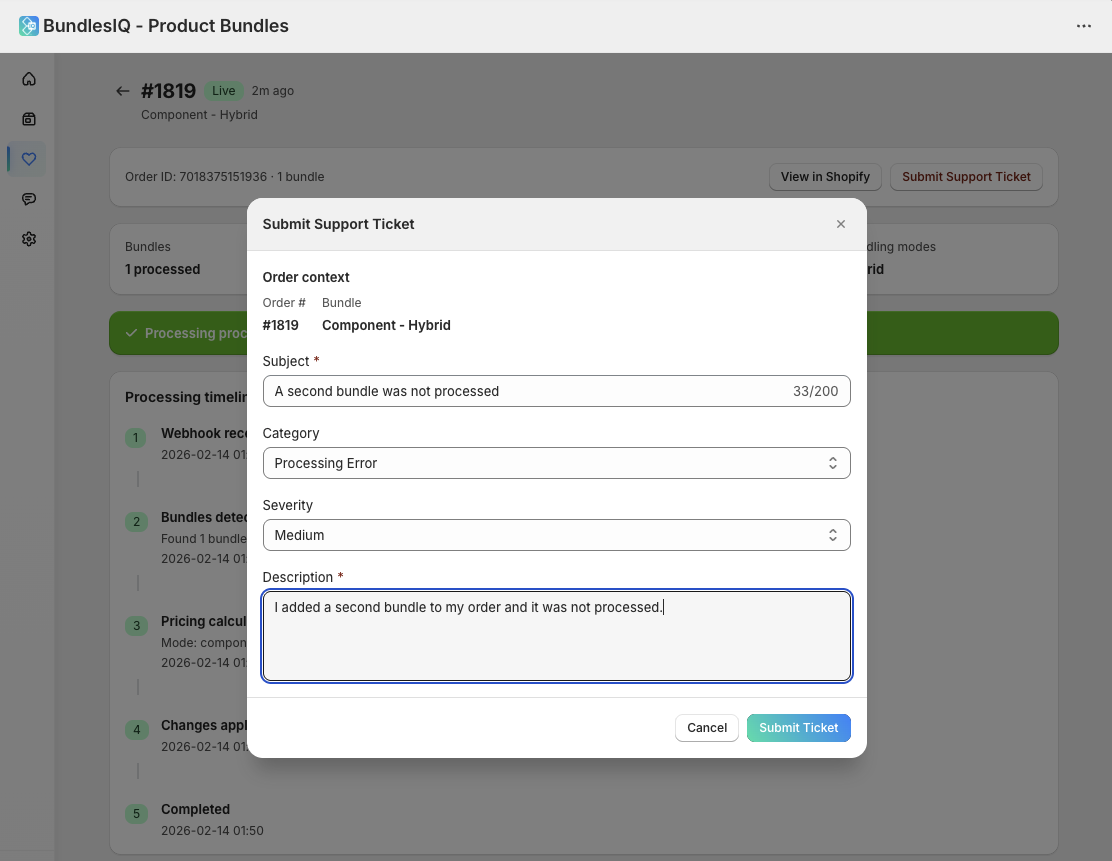This screenshot has width=1112, height=861.
Task: Click the Severity selector chevron control
Action: click(833, 535)
